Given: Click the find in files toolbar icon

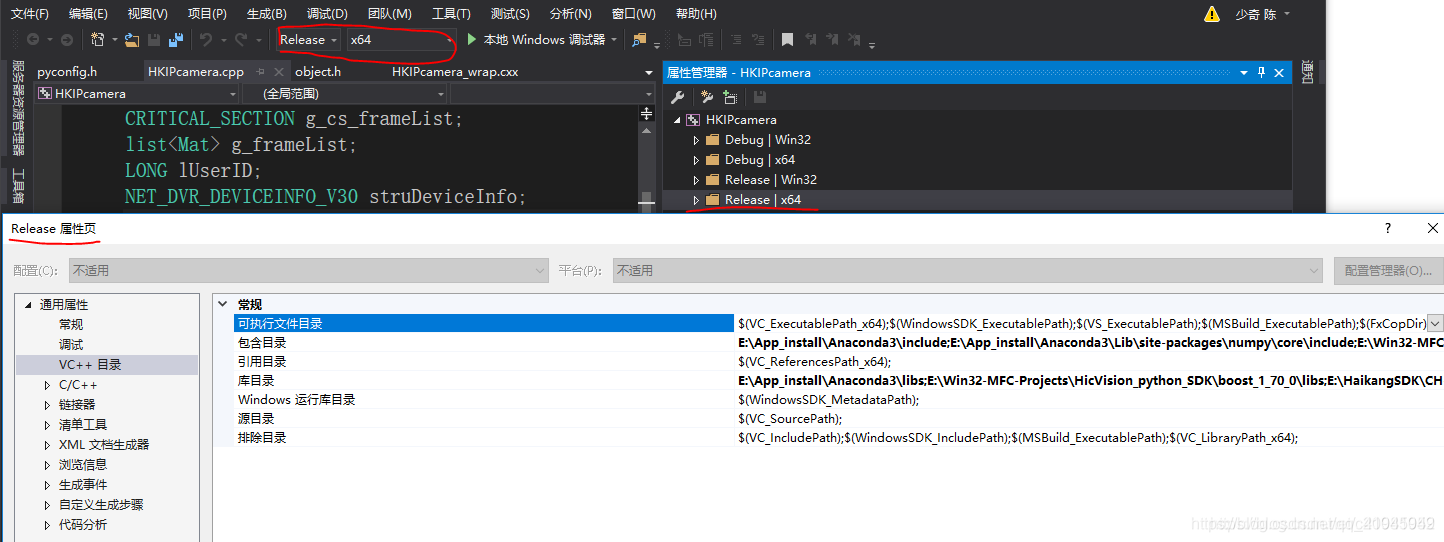Looking at the screenshot, I should 639,40.
